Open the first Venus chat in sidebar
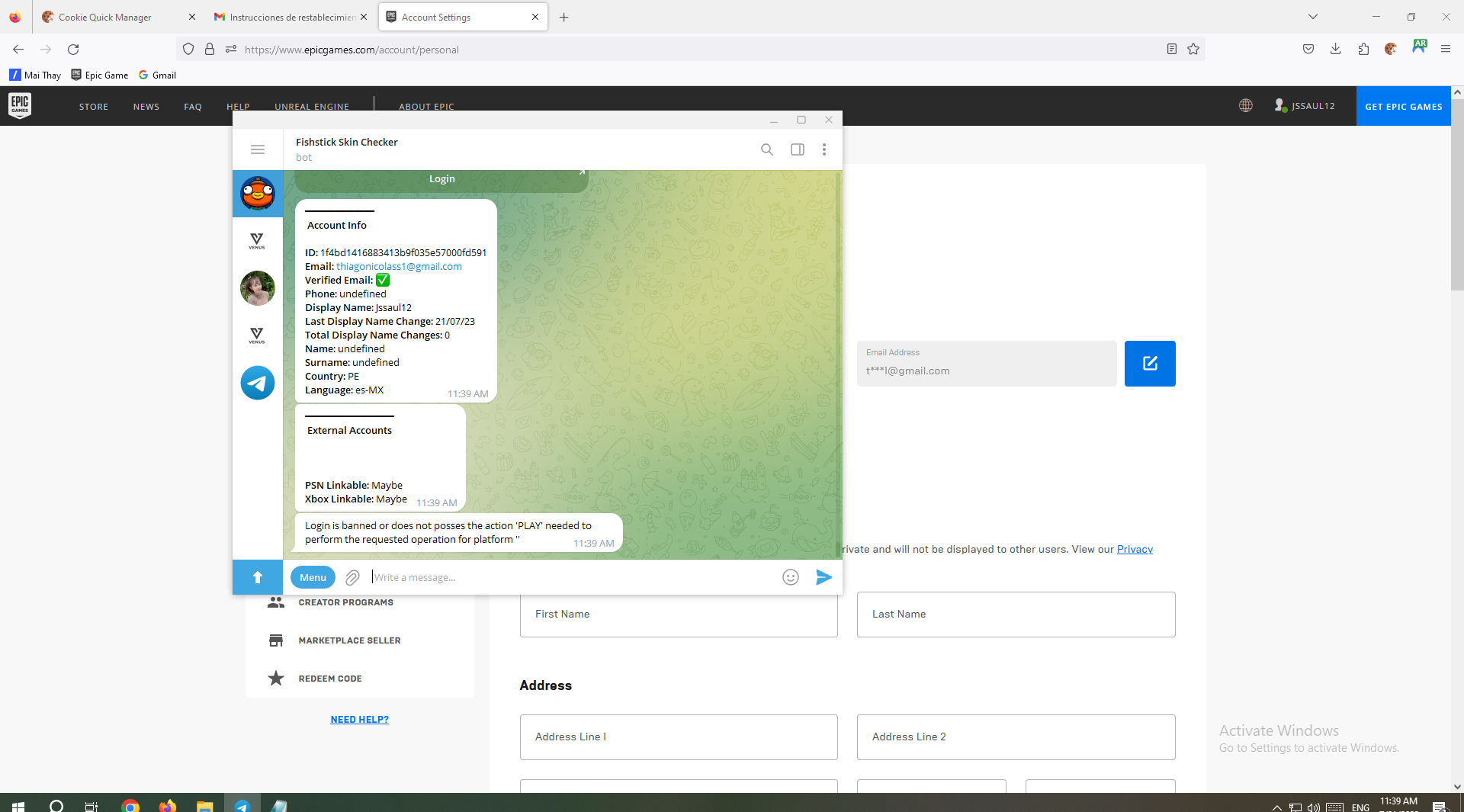The width and height of the screenshot is (1464, 812). click(257, 241)
